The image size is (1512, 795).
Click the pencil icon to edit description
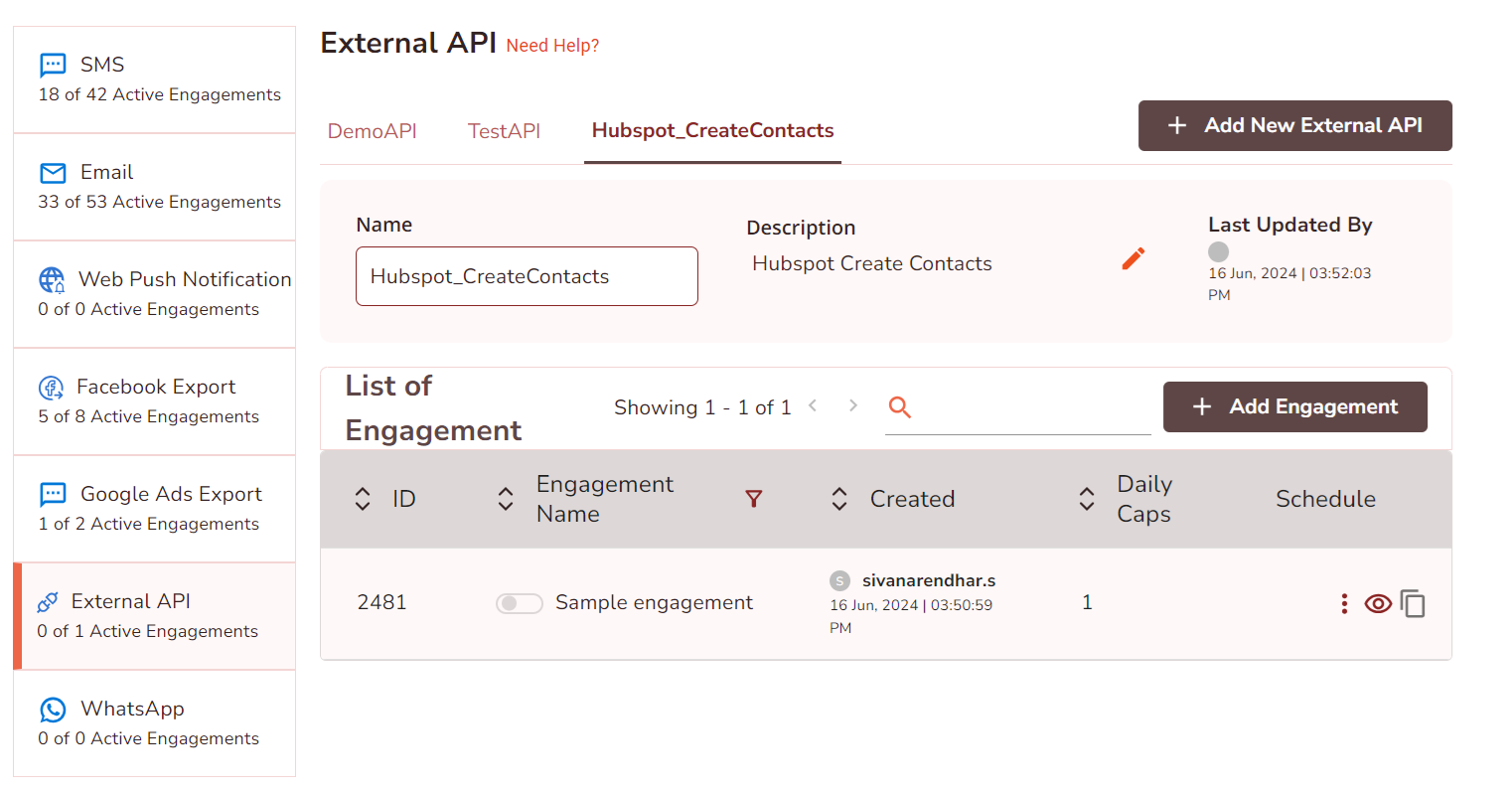[1134, 259]
